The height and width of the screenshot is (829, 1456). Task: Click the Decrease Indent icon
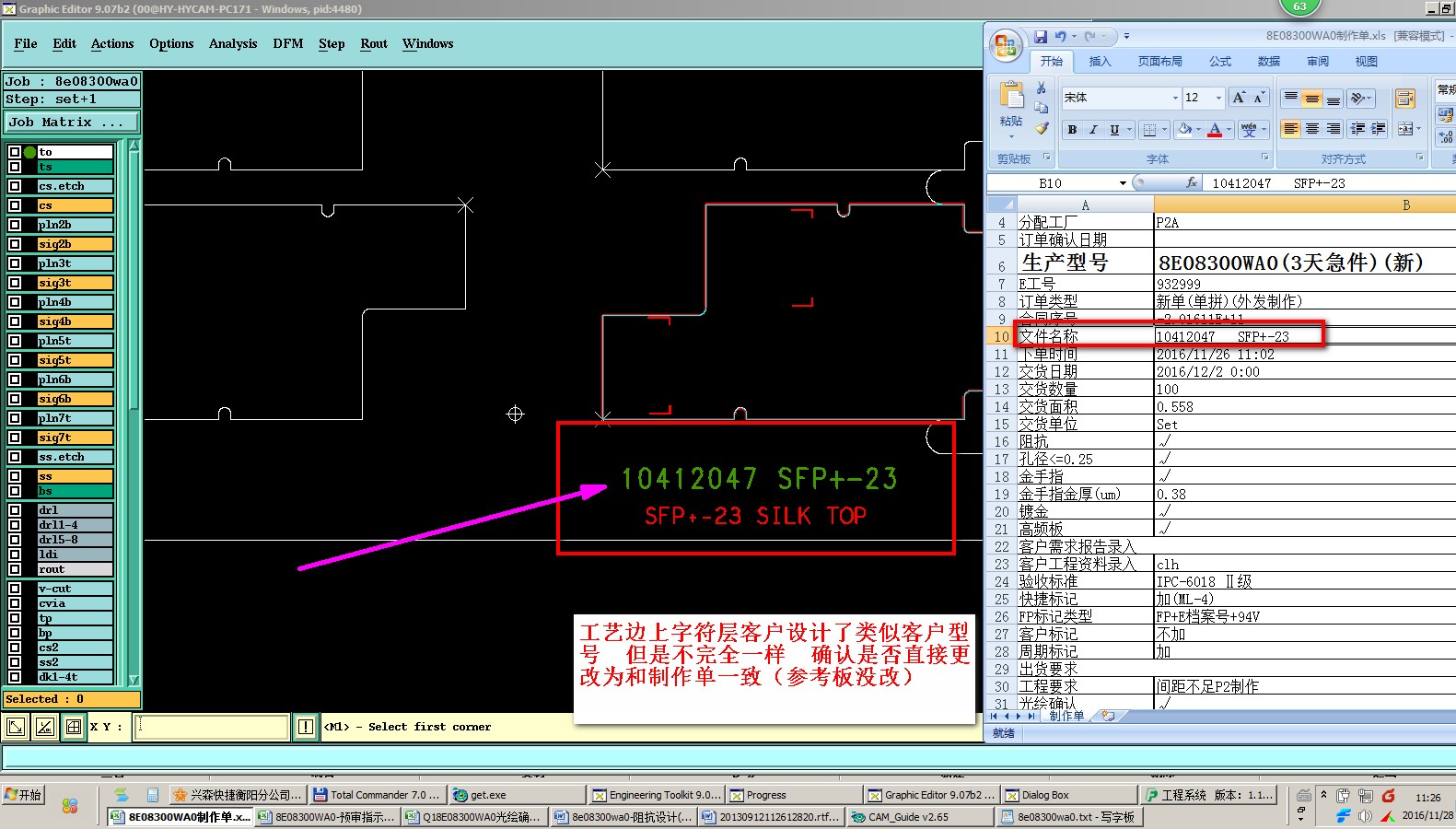pos(1357,129)
